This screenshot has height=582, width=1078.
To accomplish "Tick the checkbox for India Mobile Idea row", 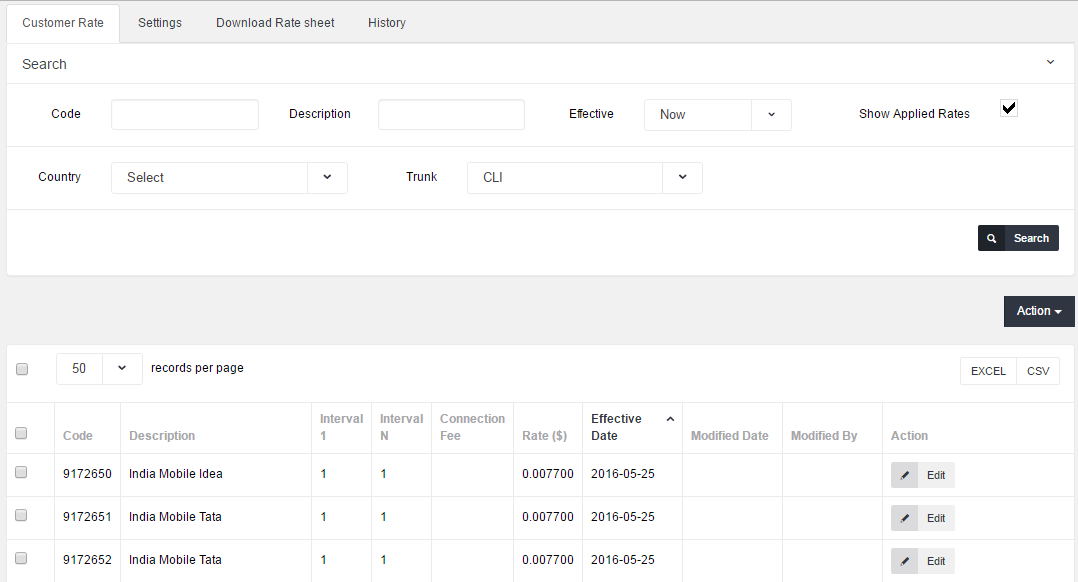I will point(21,472).
